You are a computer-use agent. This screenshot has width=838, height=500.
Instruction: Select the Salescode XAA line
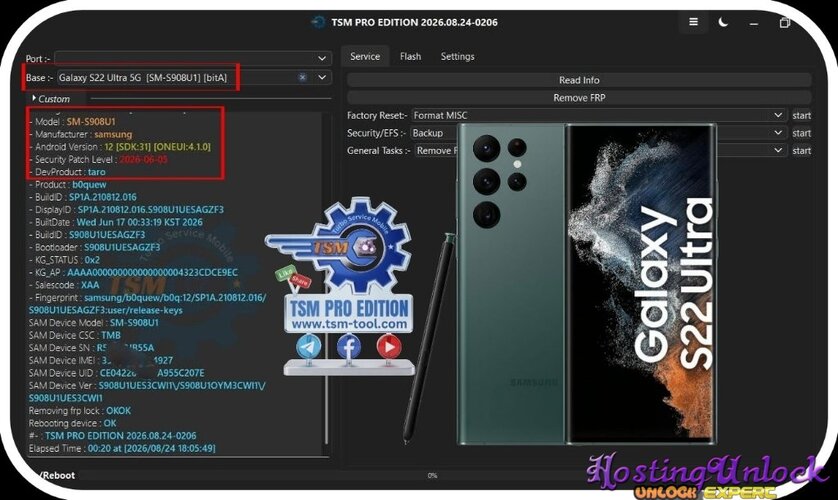click(64, 285)
